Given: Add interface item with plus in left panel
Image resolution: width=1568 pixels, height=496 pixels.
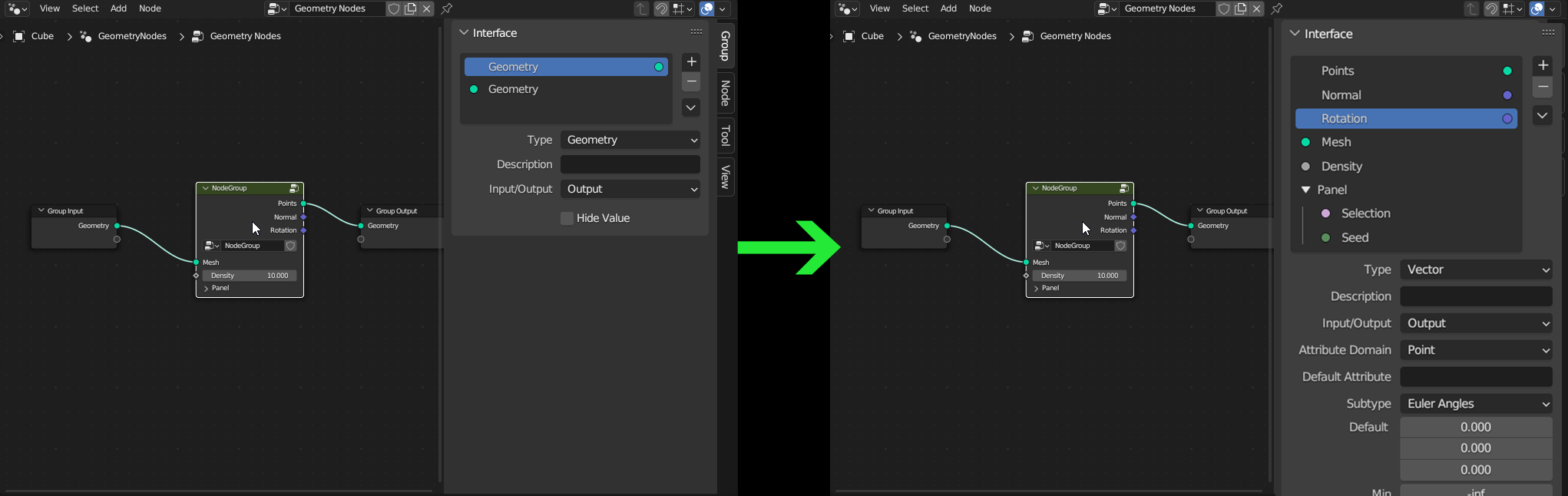Looking at the screenshot, I should [x=691, y=61].
